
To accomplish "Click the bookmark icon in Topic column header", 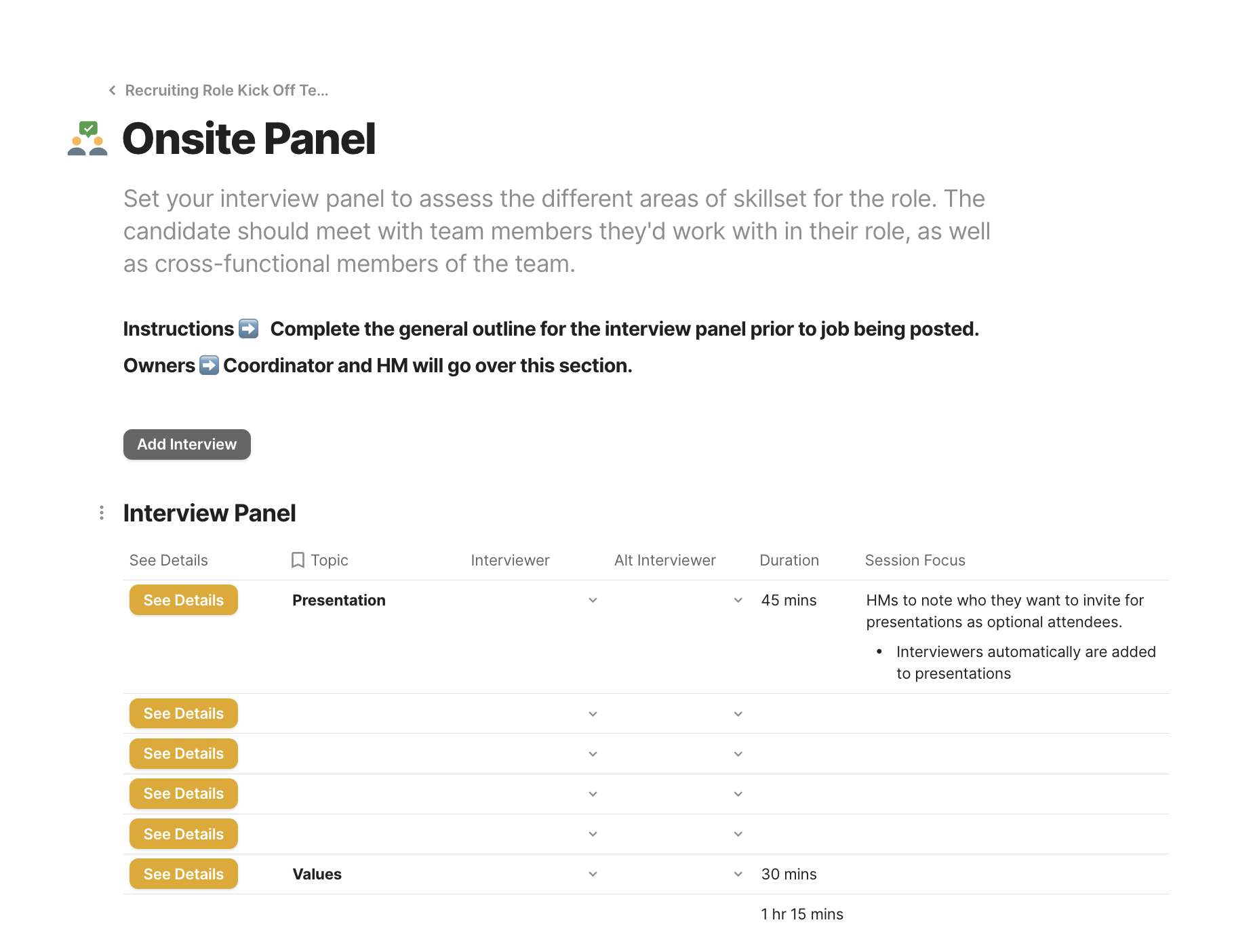I will [298, 560].
